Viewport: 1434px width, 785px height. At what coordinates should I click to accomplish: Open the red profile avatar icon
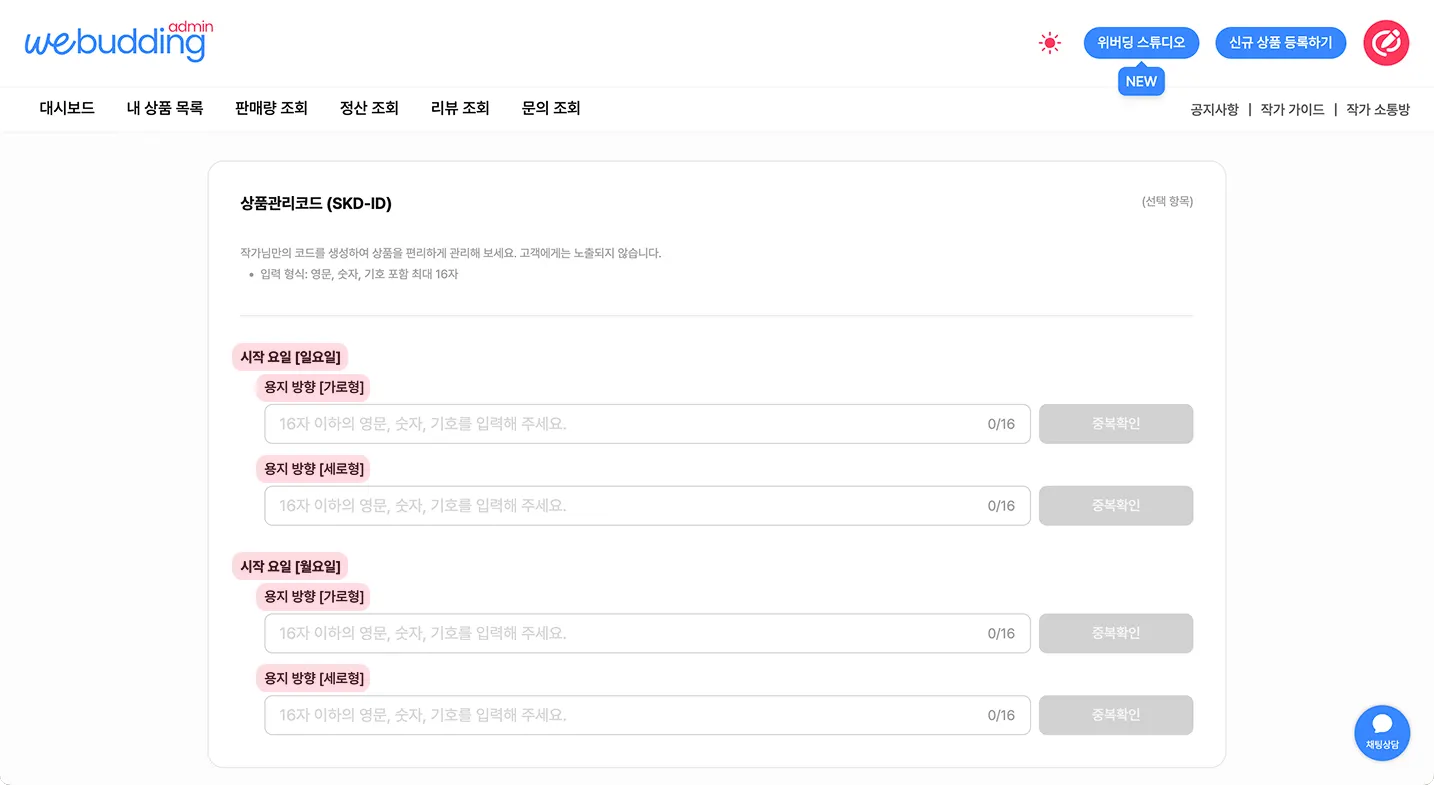(x=1386, y=43)
